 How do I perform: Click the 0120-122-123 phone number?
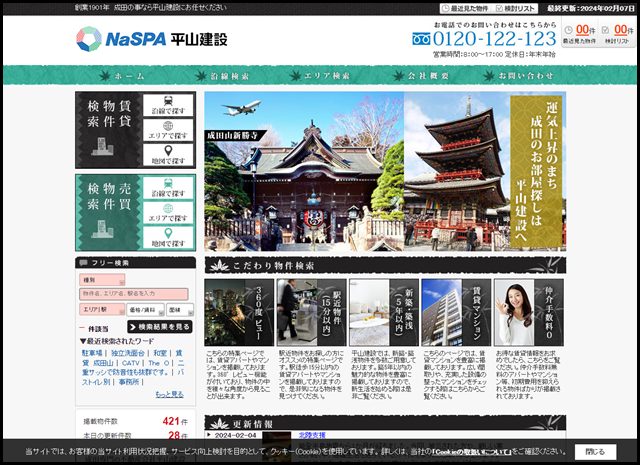point(494,39)
